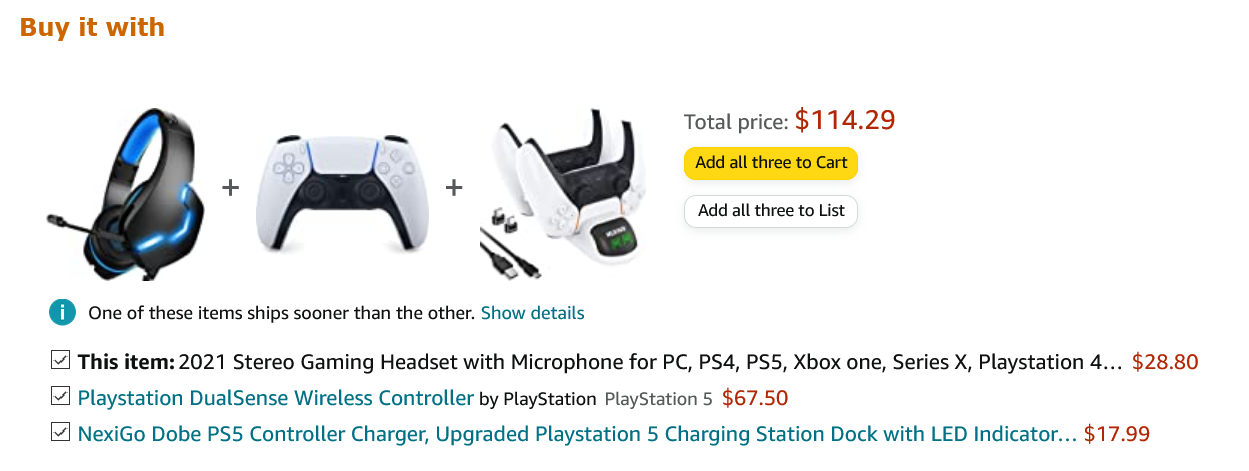Open the Playstation DualSense Wireless Controller link
Image resolution: width=1249 pixels, height=471 pixels.
[x=276, y=398]
